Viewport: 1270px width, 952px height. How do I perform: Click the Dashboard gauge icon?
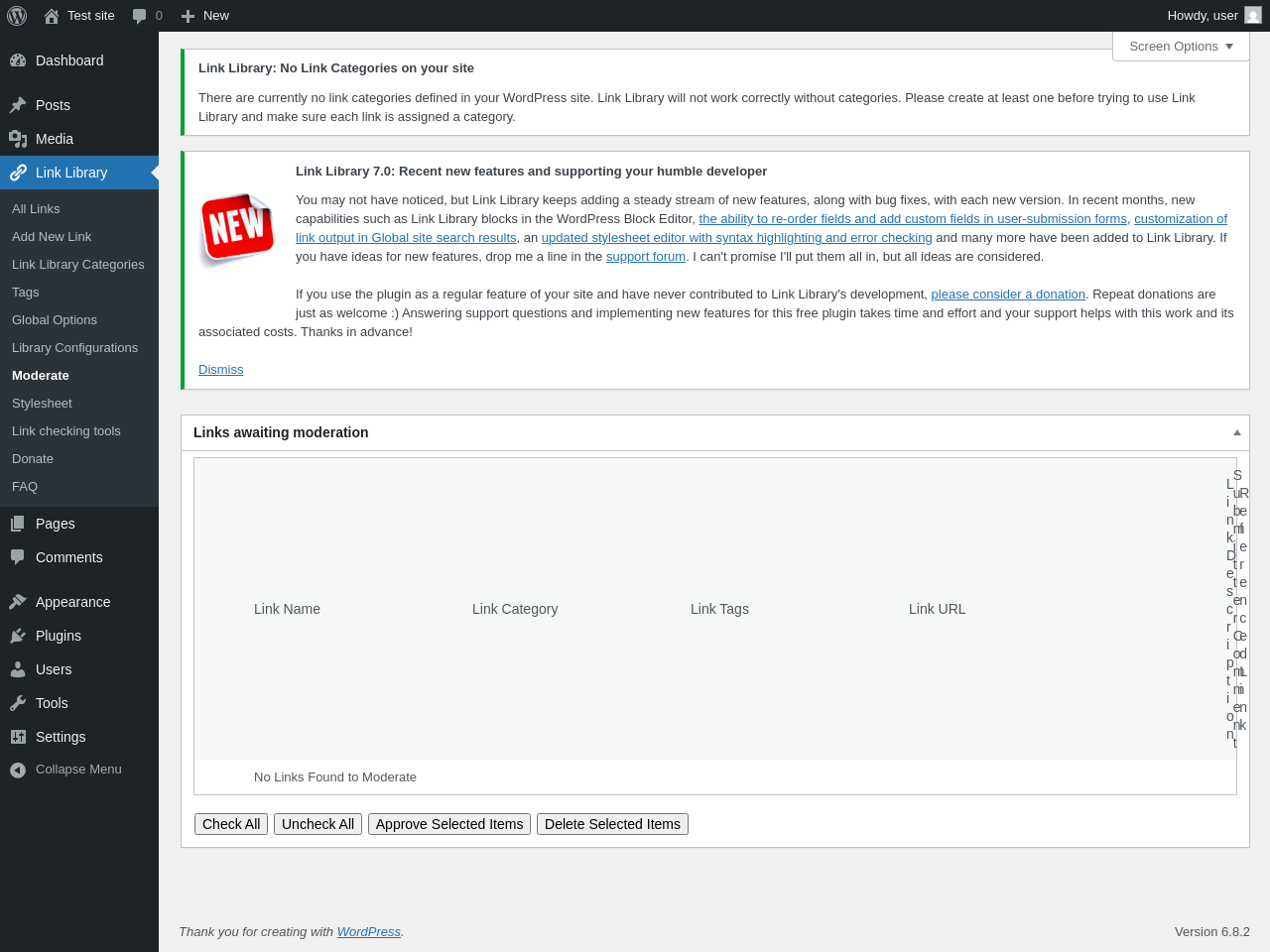[18, 60]
